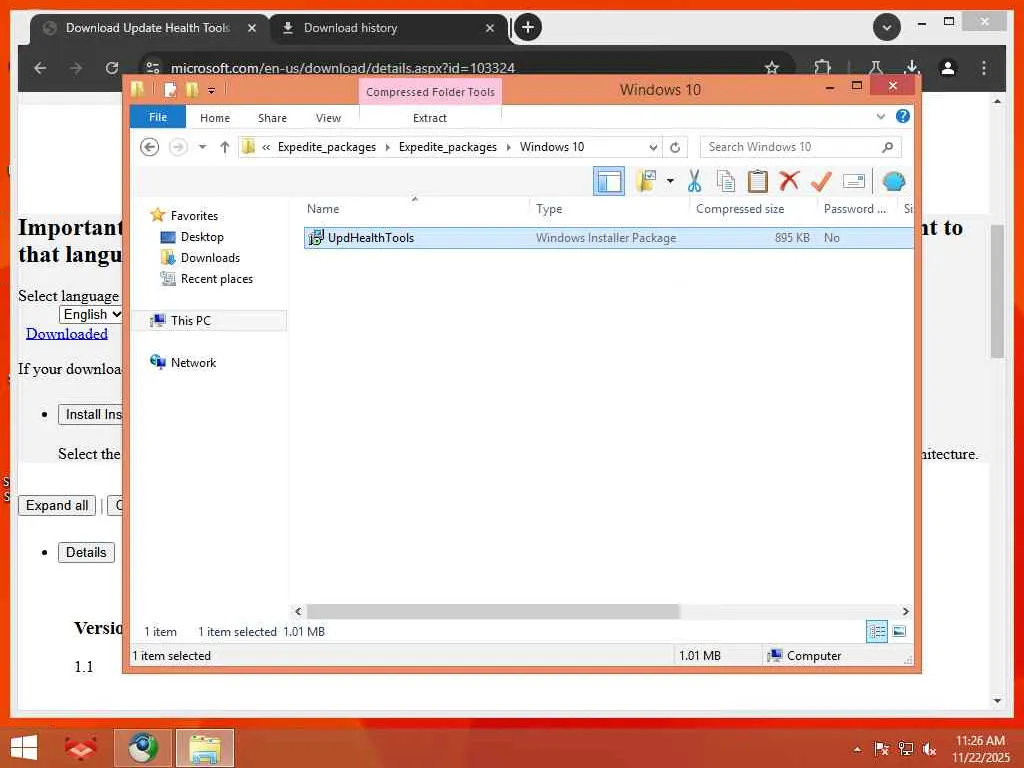
Task: Close the Download history browser tab
Action: tap(490, 28)
